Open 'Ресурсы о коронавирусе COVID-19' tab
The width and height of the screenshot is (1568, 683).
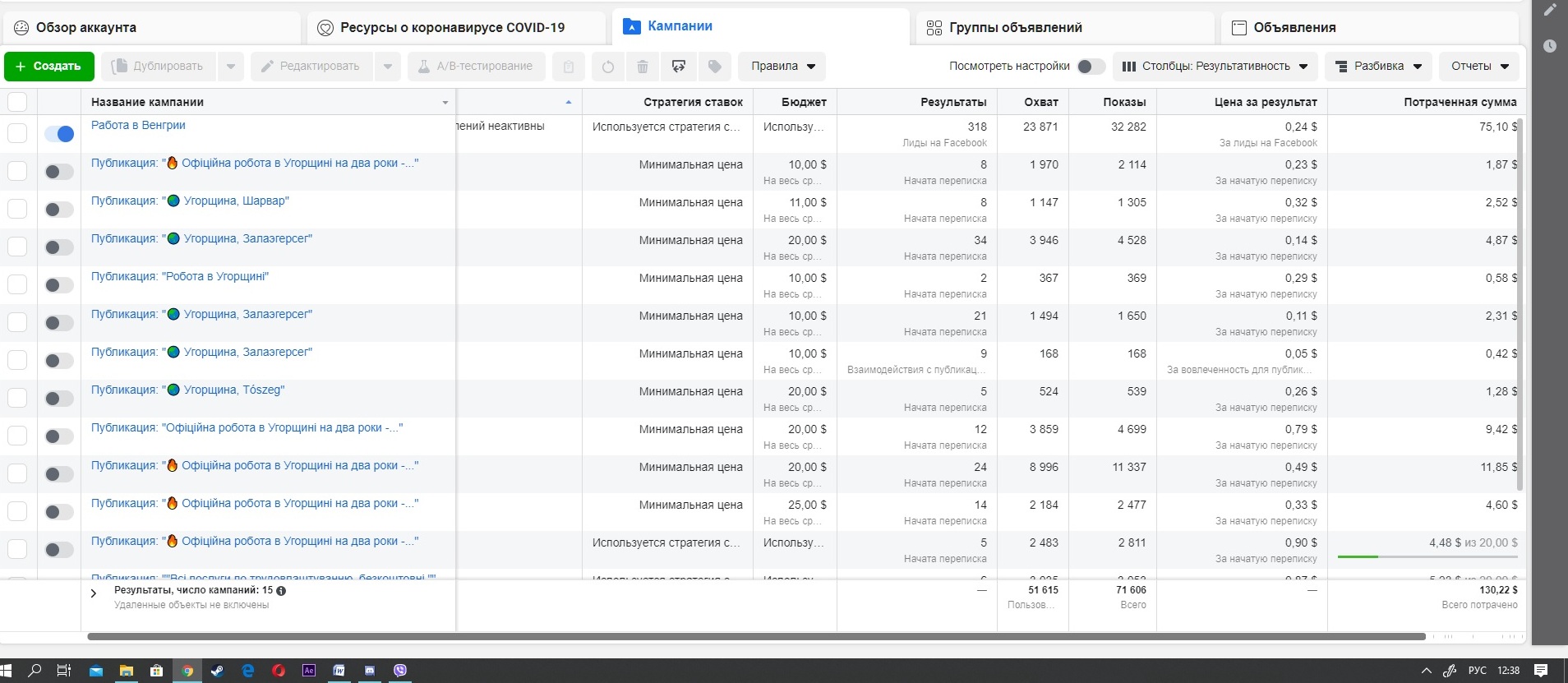point(456,28)
